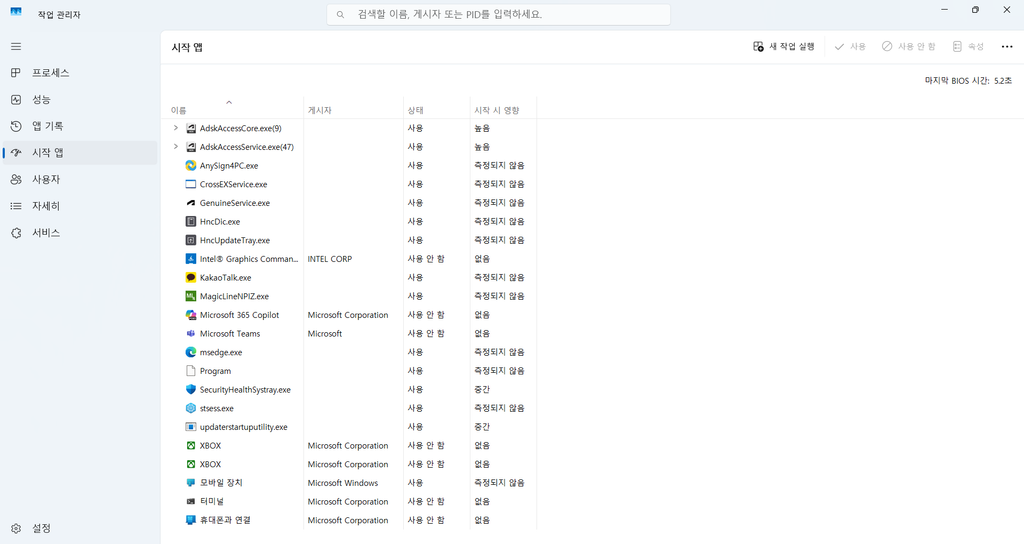Go to the 자세히 page
This screenshot has width=1024, height=544.
[80, 206]
